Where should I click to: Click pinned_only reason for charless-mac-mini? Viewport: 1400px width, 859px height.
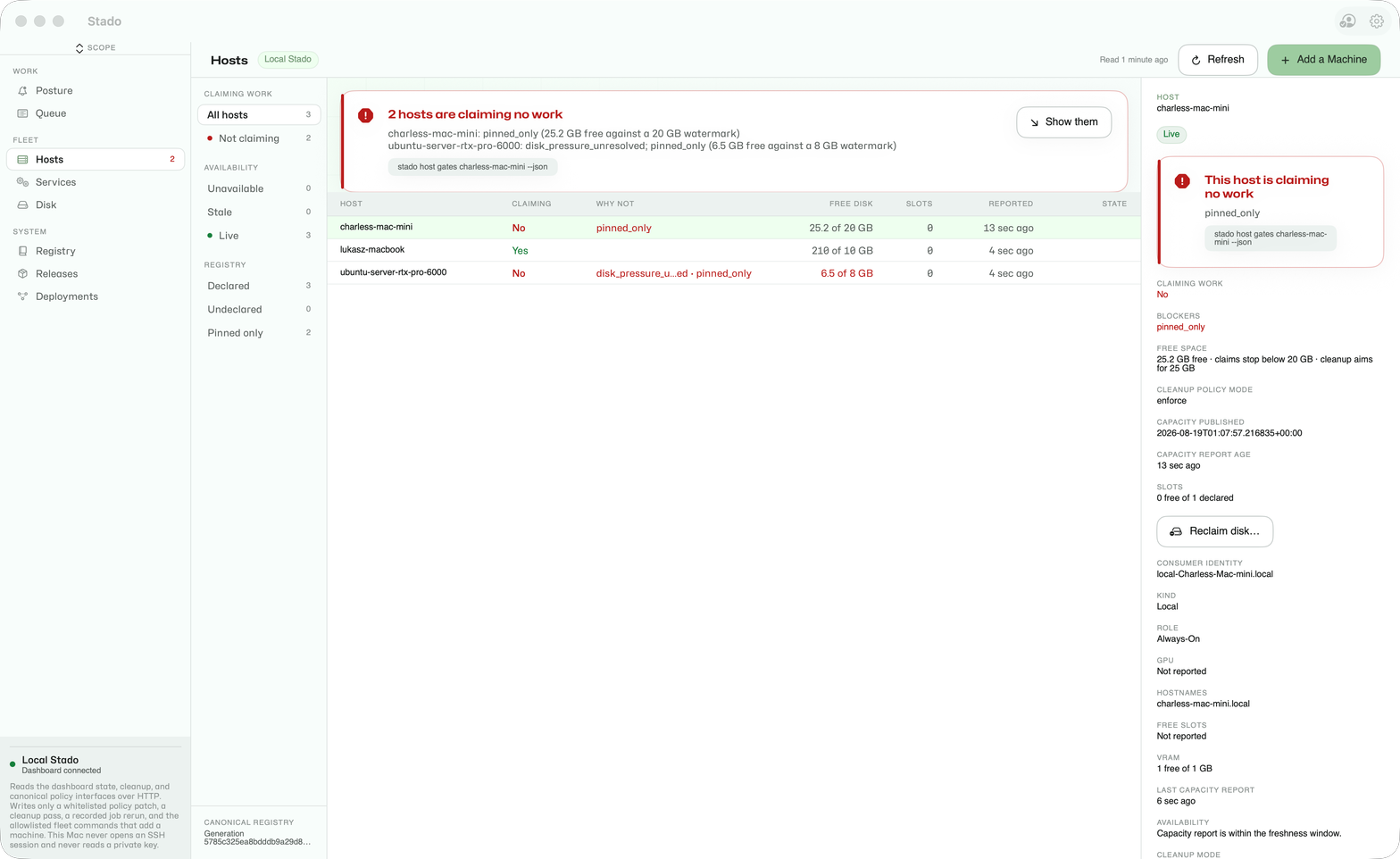tap(624, 229)
